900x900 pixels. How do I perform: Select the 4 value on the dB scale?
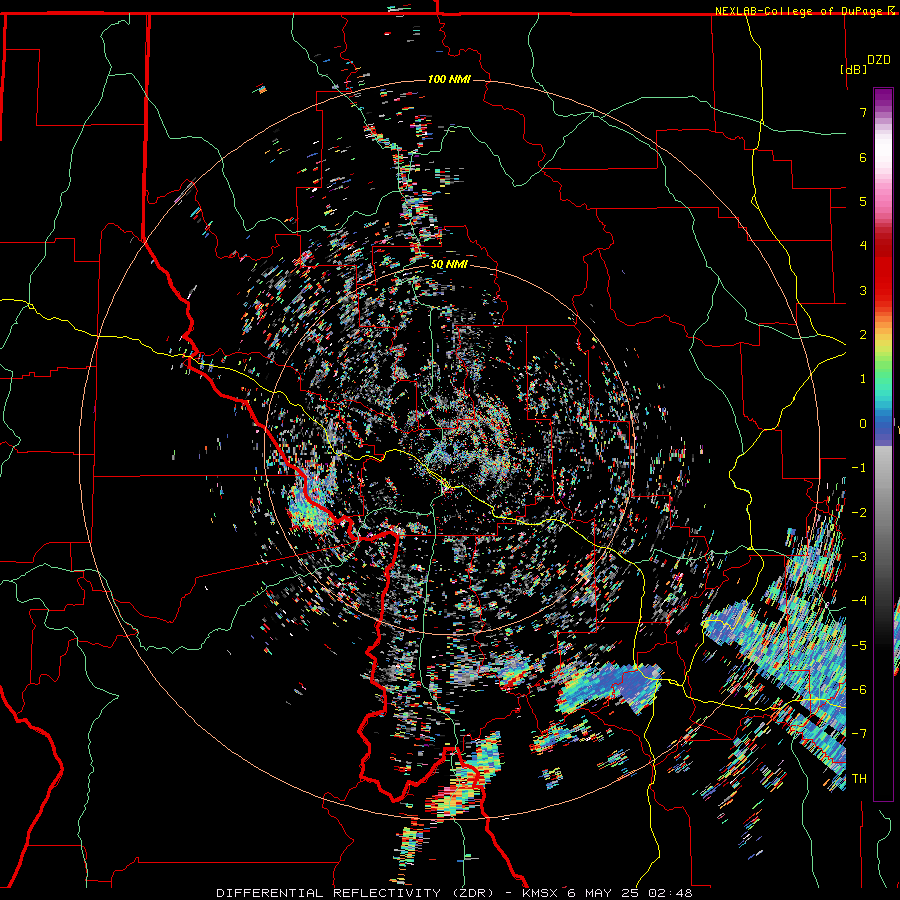[x=863, y=246]
